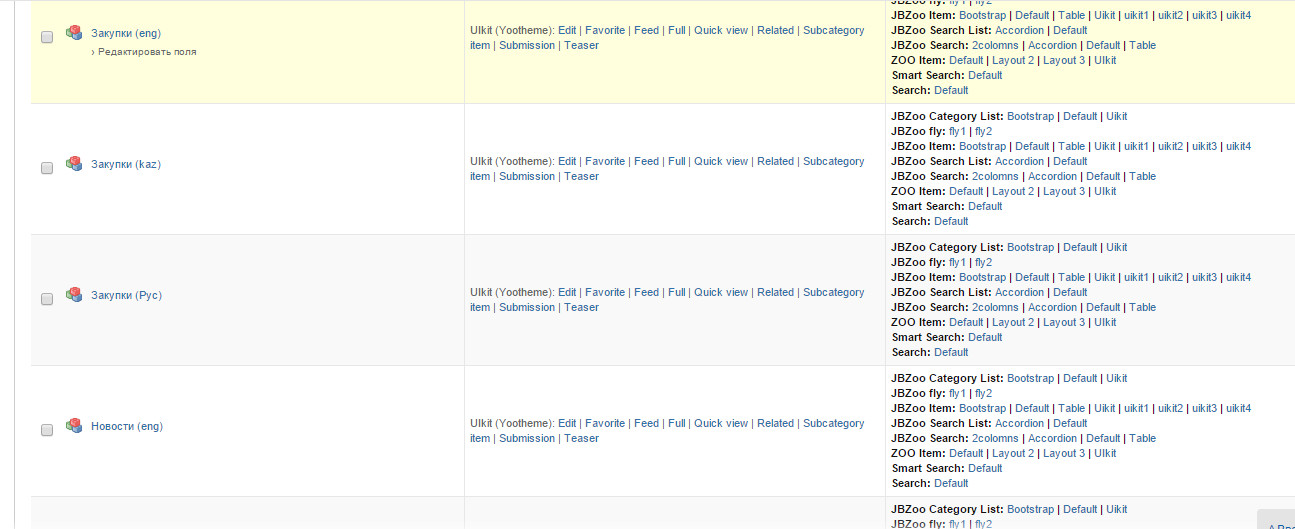Open Teaser layout for Закупки (Рус)
This screenshot has width=1295, height=529.
(x=581, y=307)
